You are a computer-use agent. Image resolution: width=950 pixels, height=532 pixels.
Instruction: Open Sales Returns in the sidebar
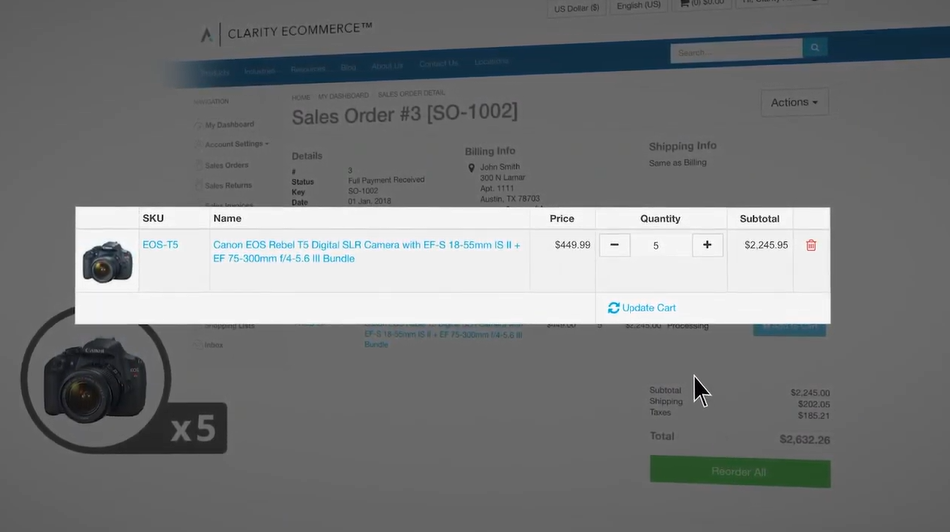coord(228,185)
